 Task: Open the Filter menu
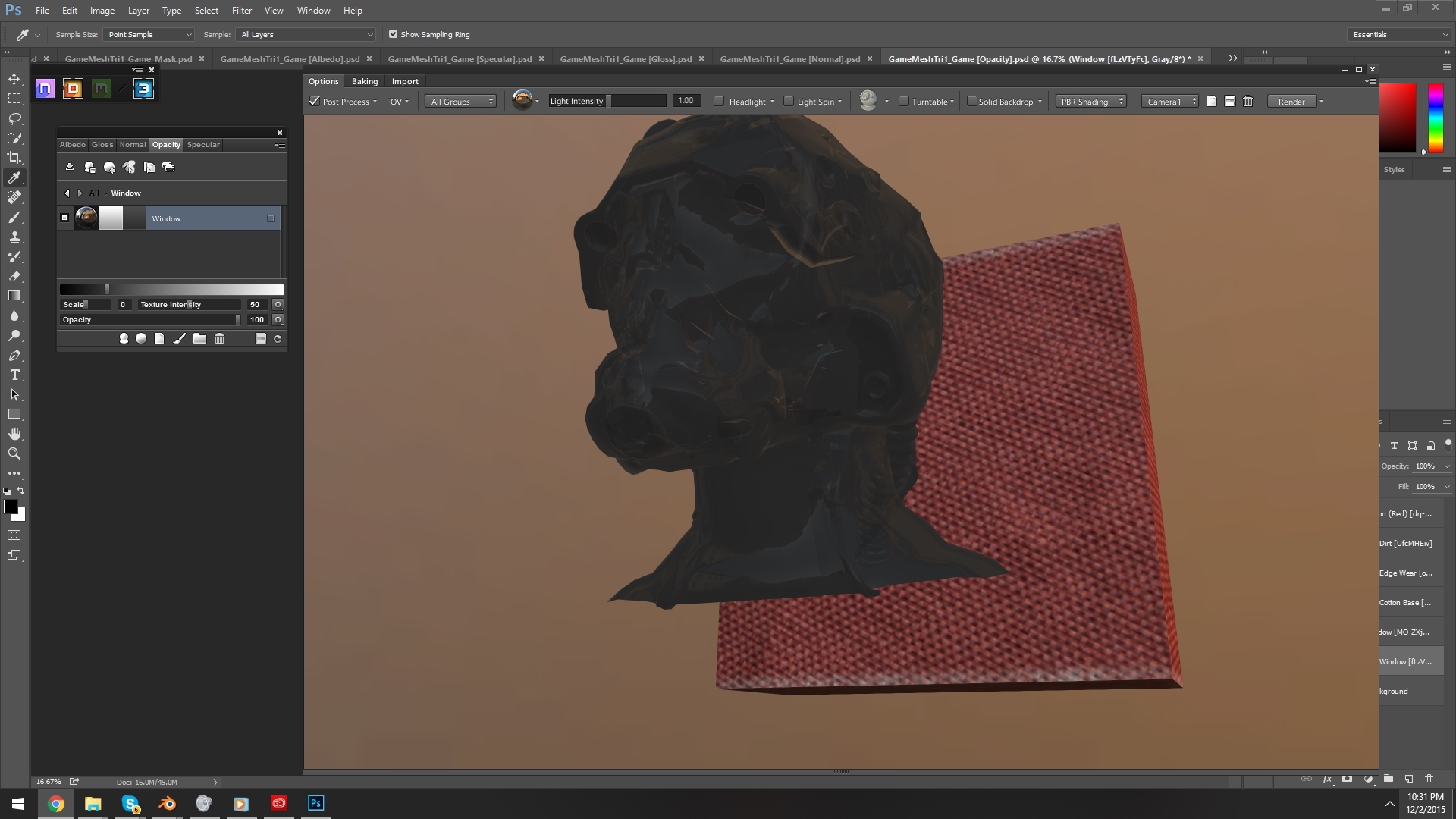[x=242, y=11]
